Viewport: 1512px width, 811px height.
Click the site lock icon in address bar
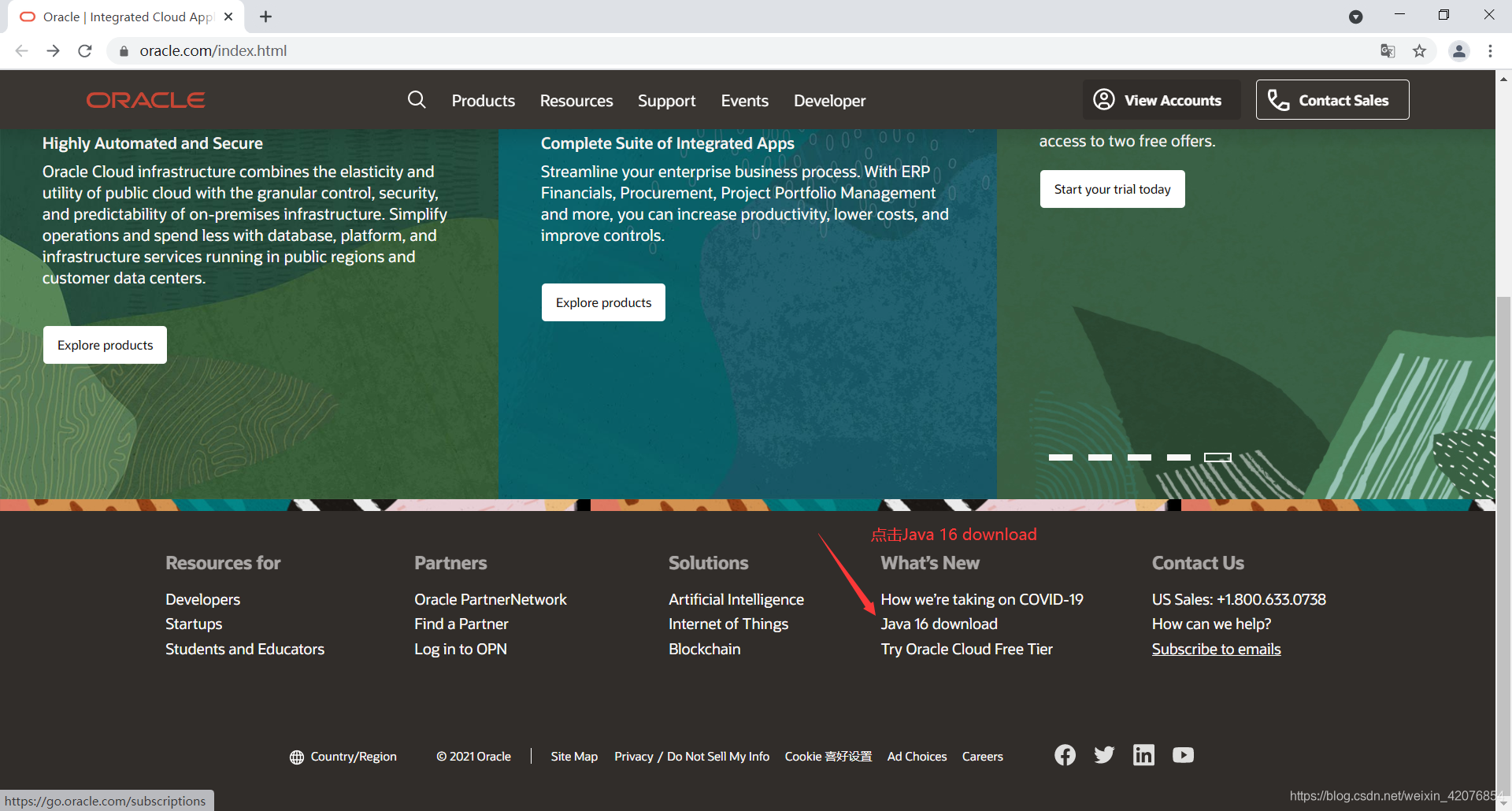point(124,51)
